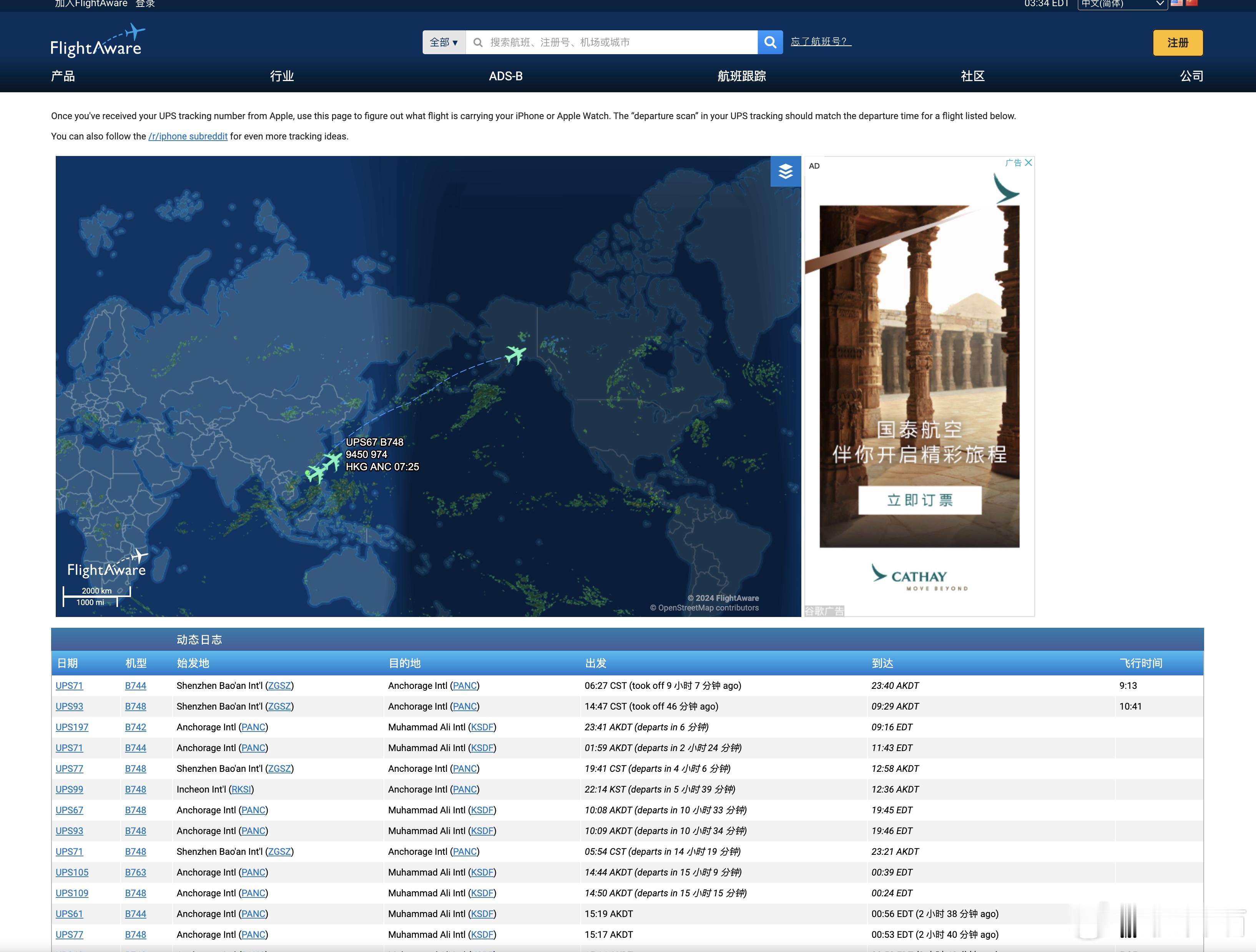1256x952 pixels.
Task: Click the 出发 column header
Action: pos(596,663)
